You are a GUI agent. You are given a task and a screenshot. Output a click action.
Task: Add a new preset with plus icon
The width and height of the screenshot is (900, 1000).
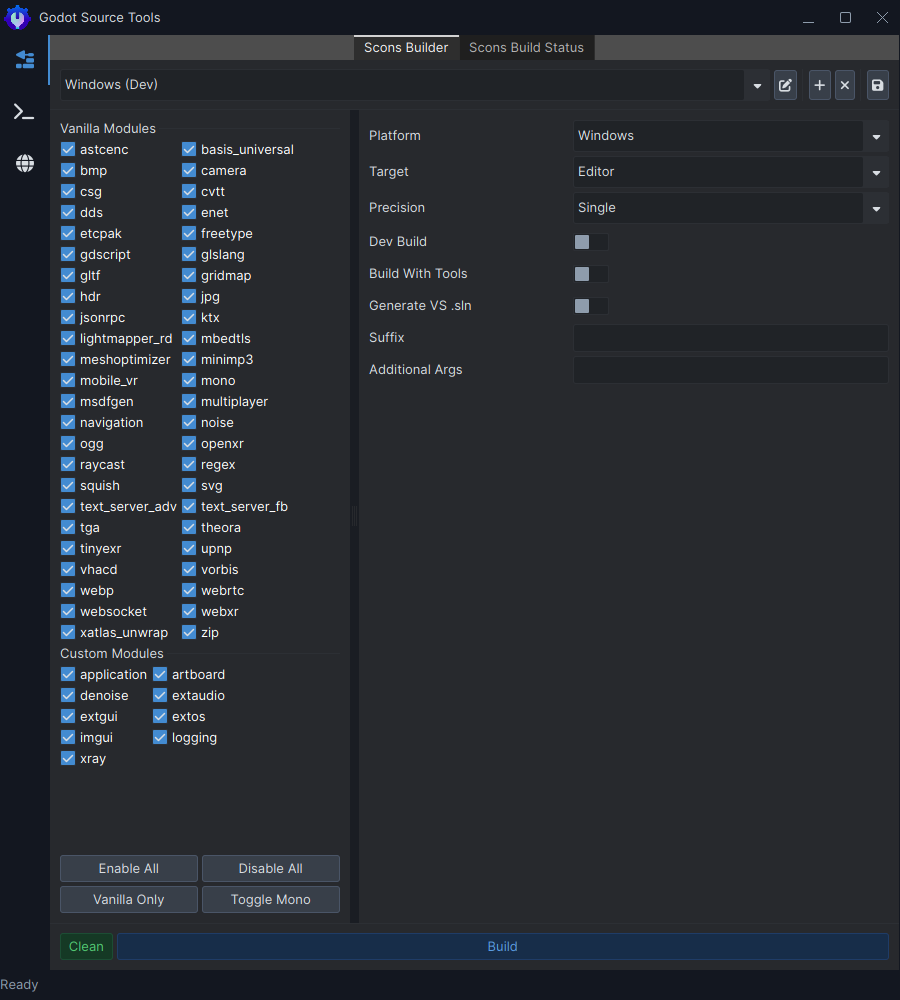coord(820,85)
